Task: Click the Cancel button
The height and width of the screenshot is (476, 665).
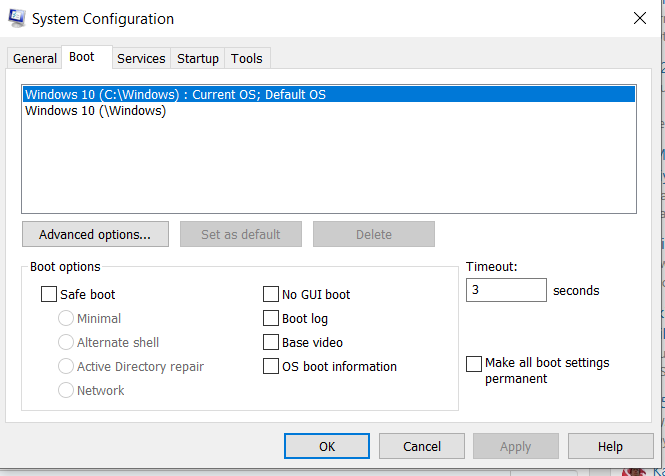Action: click(x=422, y=447)
